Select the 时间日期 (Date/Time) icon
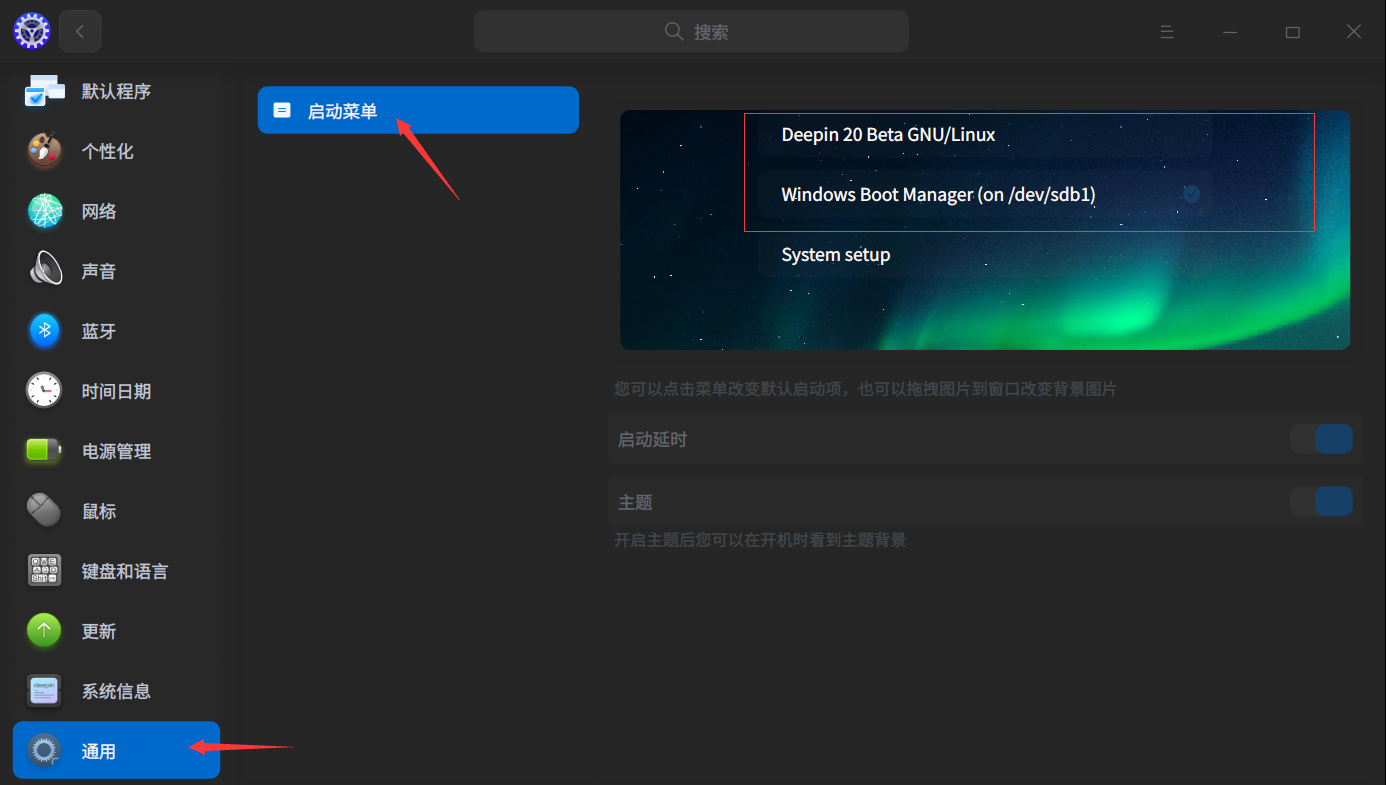This screenshot has width=1386, height=785. coord(44,390)
